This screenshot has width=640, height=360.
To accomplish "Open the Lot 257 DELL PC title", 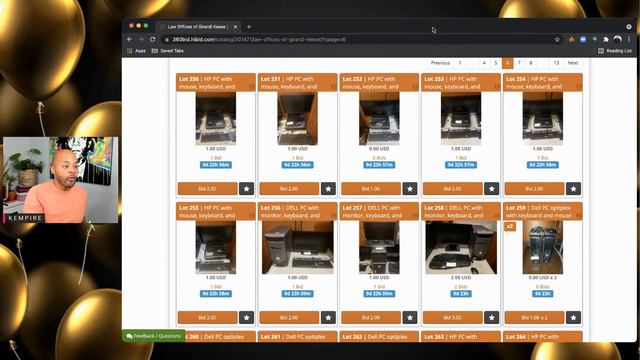I will tap(372, 211).
